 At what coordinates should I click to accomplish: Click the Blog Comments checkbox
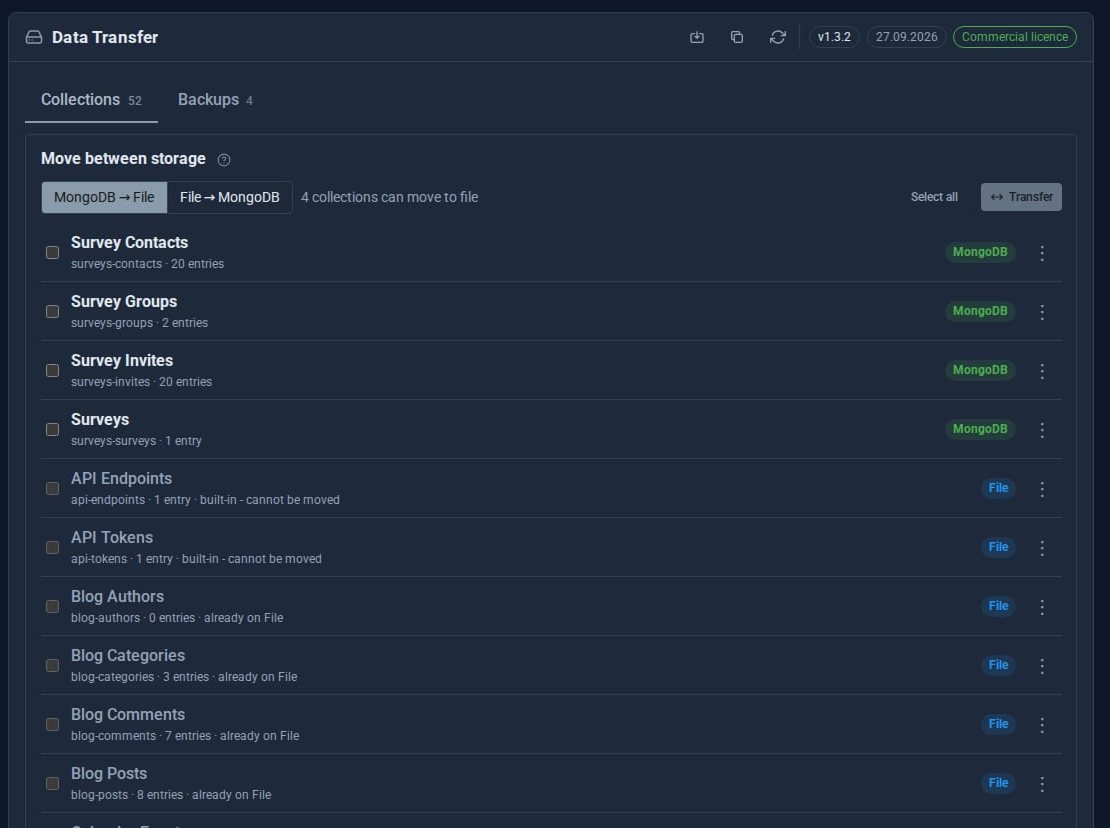pos(52,725)
